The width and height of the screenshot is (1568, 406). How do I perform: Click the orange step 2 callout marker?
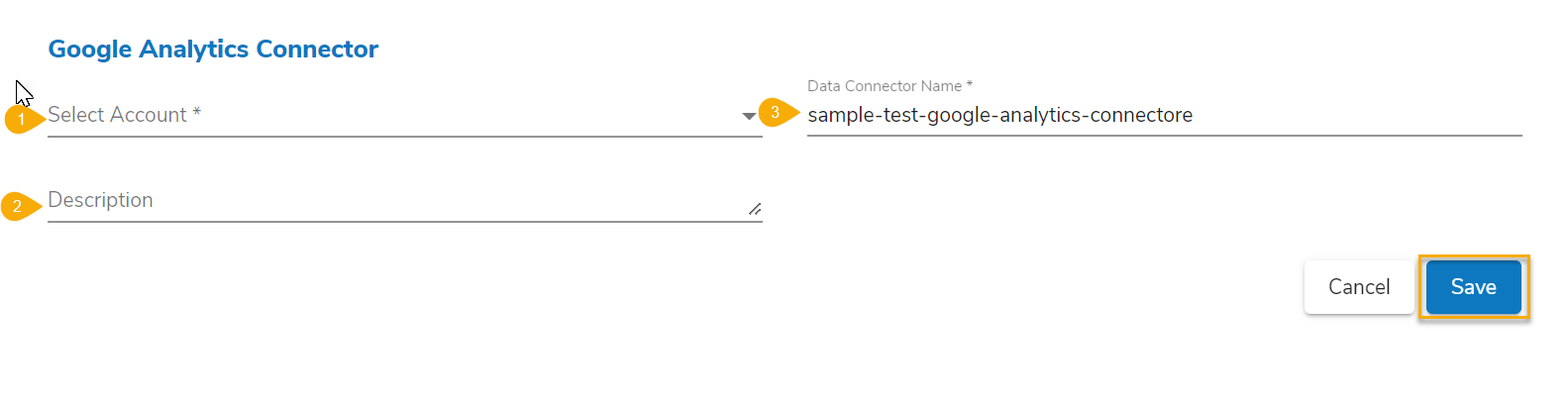pos(18,206)
